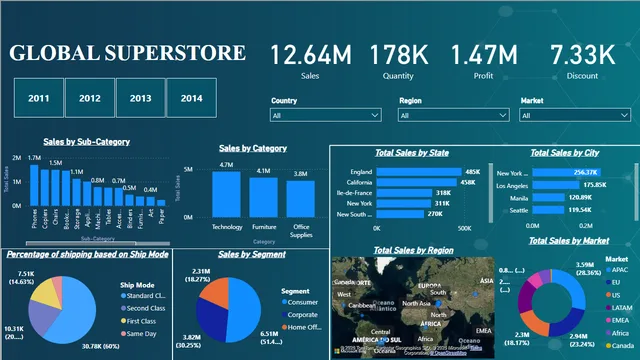Click APAC market legend entry

(x=617, y=269)
